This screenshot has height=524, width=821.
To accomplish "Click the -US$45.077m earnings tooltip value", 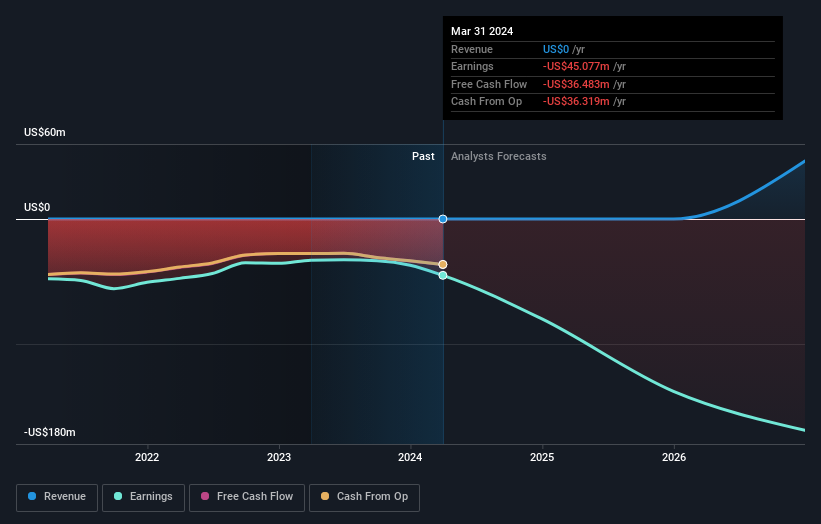I will click(584, 66).
